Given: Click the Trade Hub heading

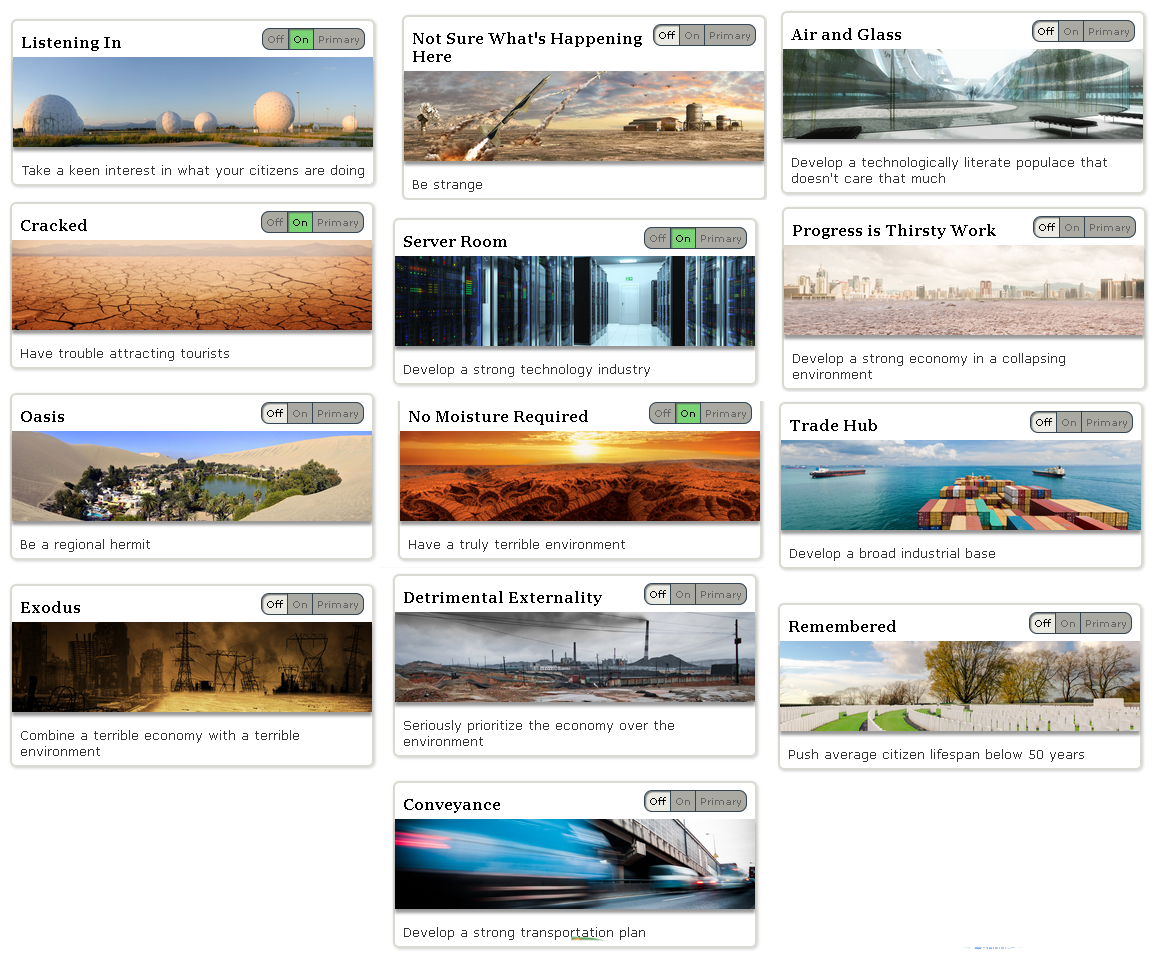Looking at the screenshot, I should coord(833,426).
